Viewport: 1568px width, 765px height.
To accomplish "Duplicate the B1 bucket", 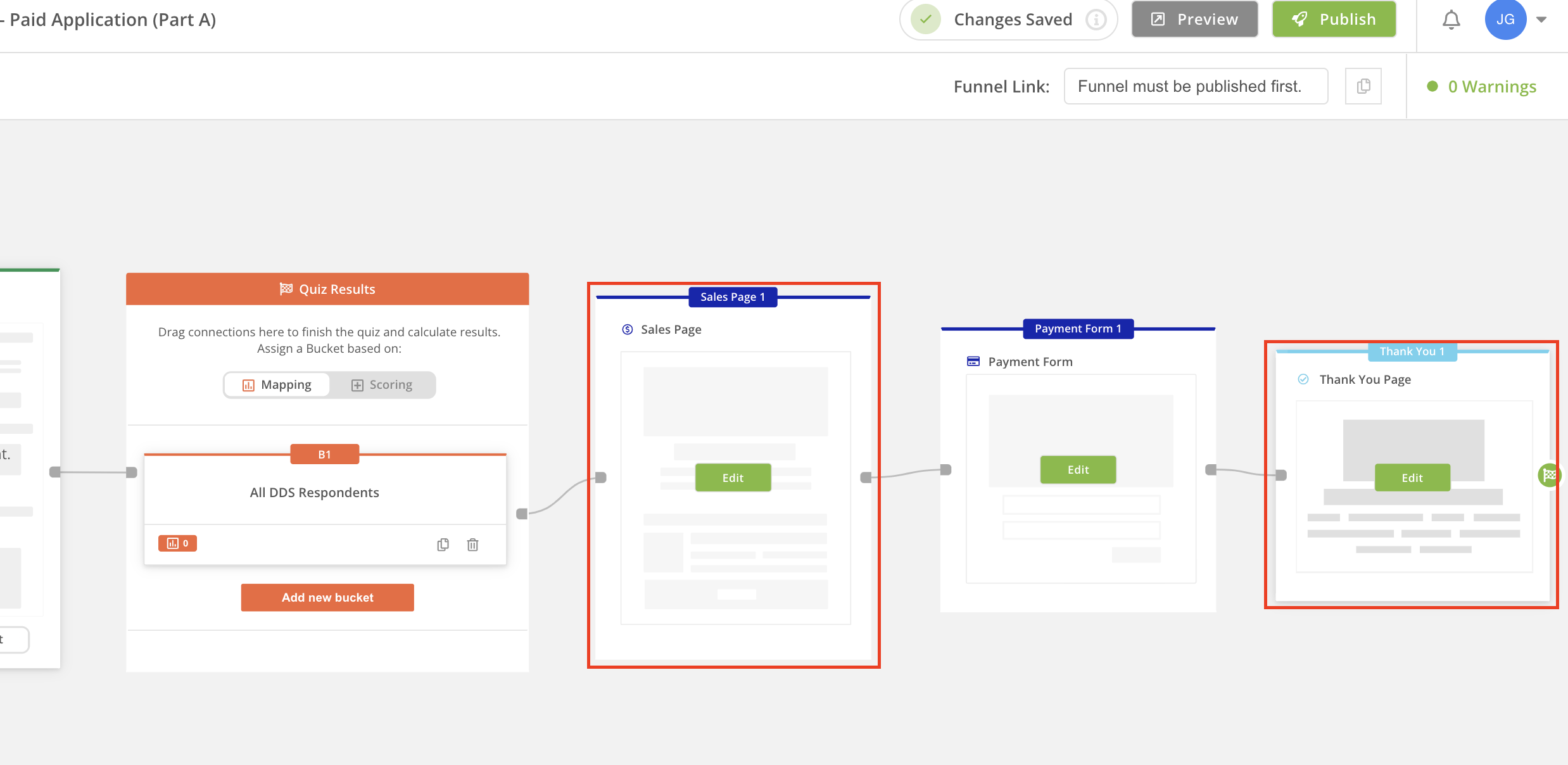I will pyautogui.click(x=443, y=545).
